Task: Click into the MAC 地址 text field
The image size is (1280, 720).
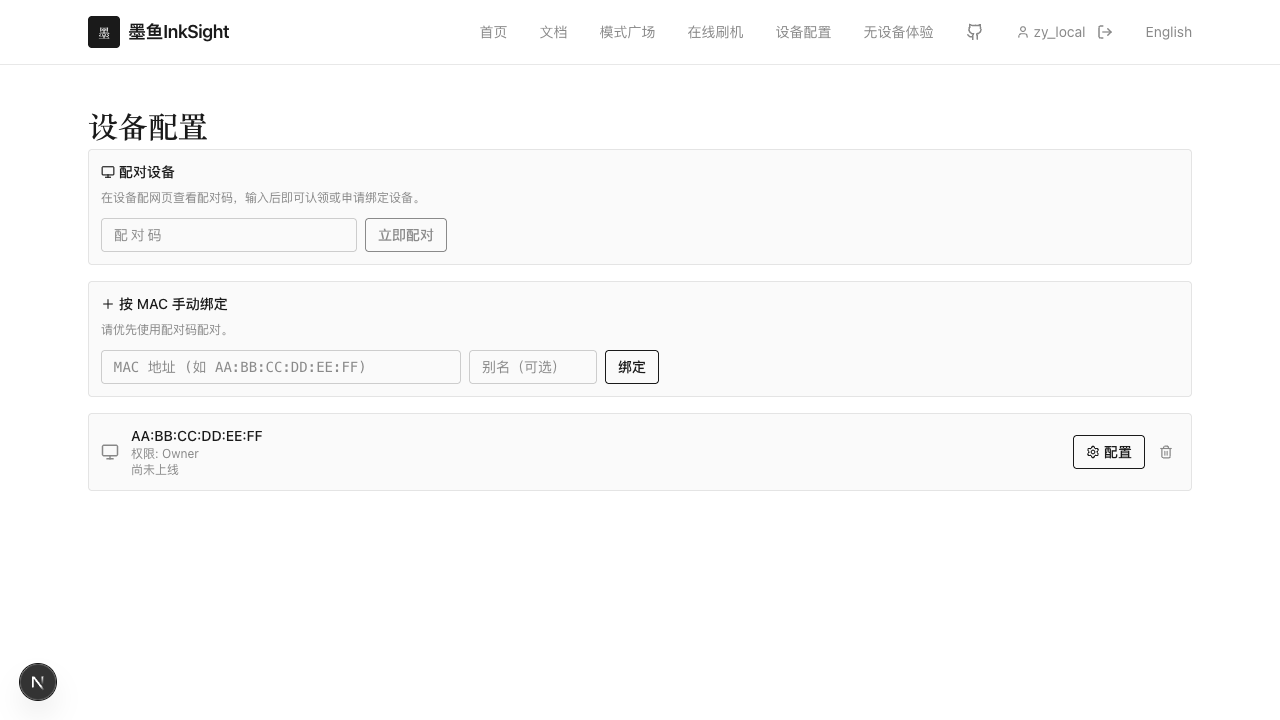Action: point(280,367)
